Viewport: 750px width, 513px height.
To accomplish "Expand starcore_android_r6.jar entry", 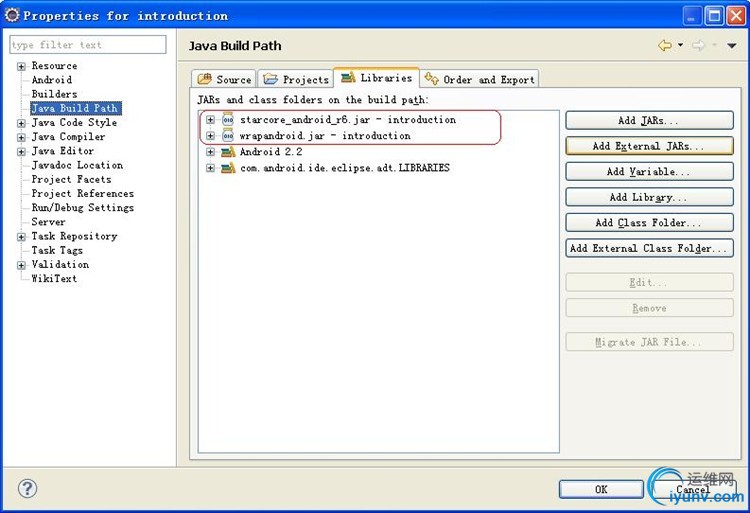I will pos(210,120).
